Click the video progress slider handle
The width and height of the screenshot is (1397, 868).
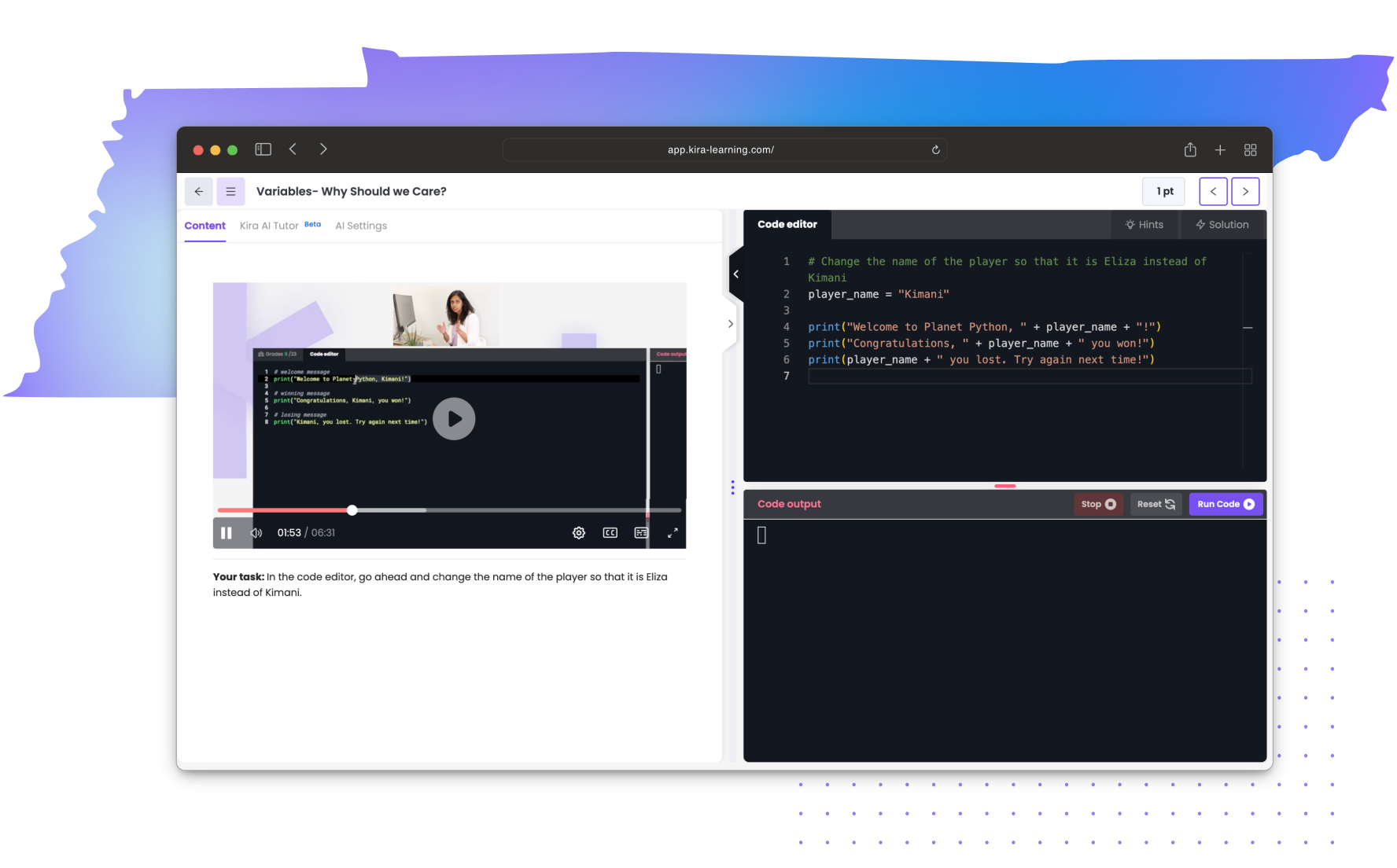(352, 510)
